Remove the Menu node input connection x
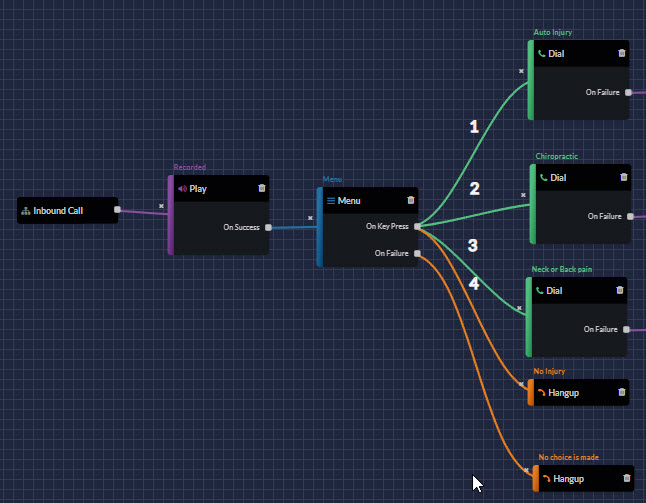 [310, 217]
